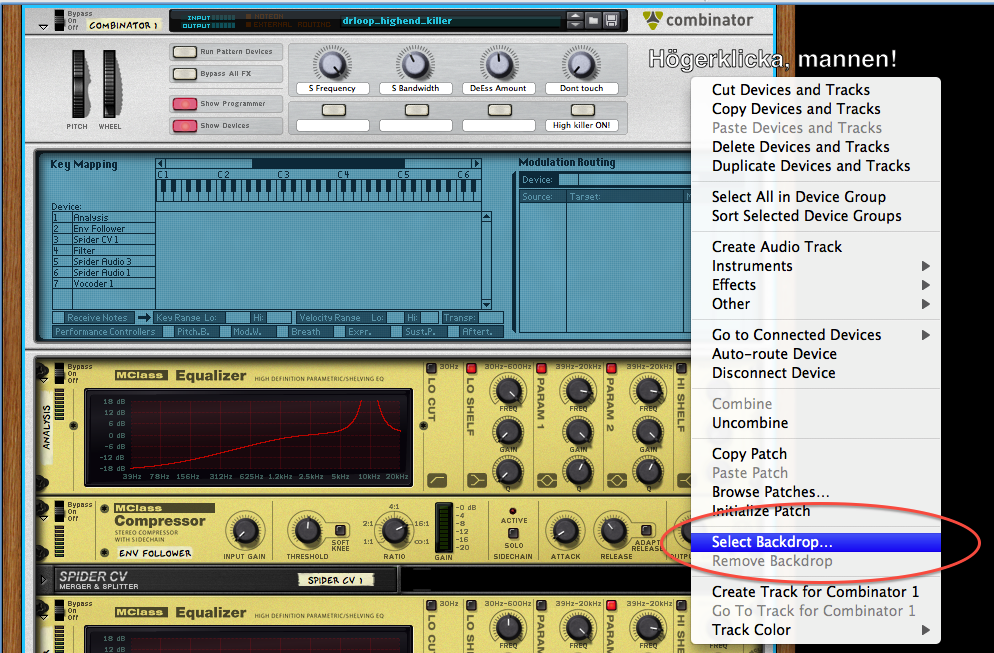994x653 pixels.
Task: Toggle PARAM 1 band on the Analysis Equalizer
Action: coord(541,368)
